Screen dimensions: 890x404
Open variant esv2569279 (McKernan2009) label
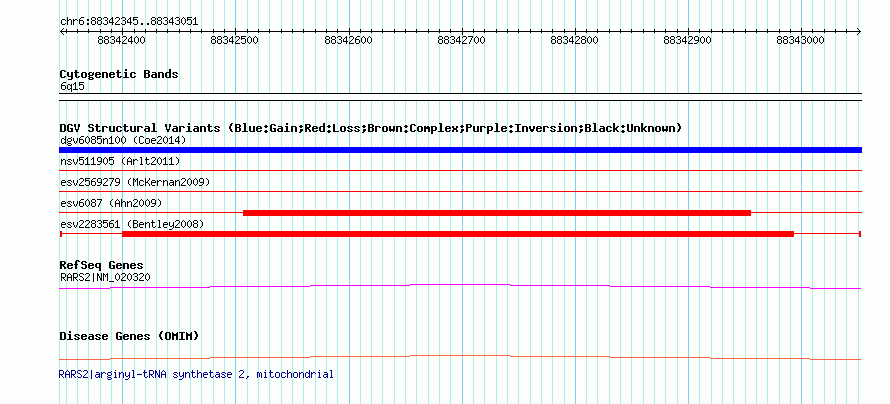(135, 182)
